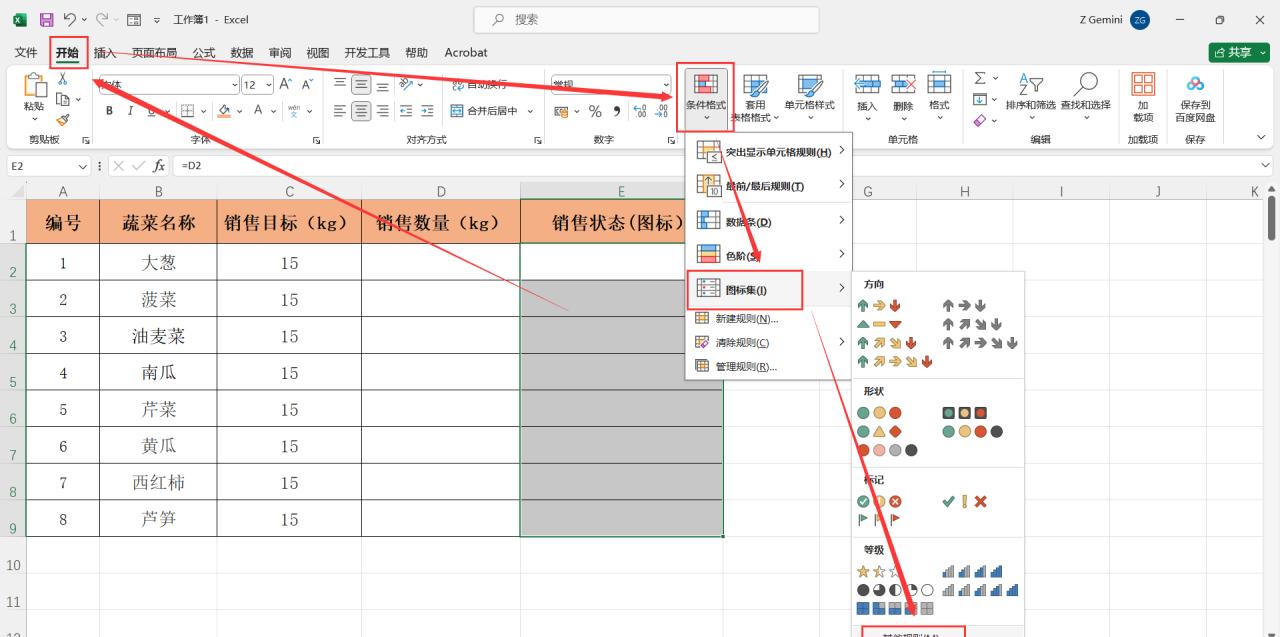Viewport: 1280px width, 637px height.
Task: Open the Conditional Formatting dropdown
Action: [x=705, y=98]
